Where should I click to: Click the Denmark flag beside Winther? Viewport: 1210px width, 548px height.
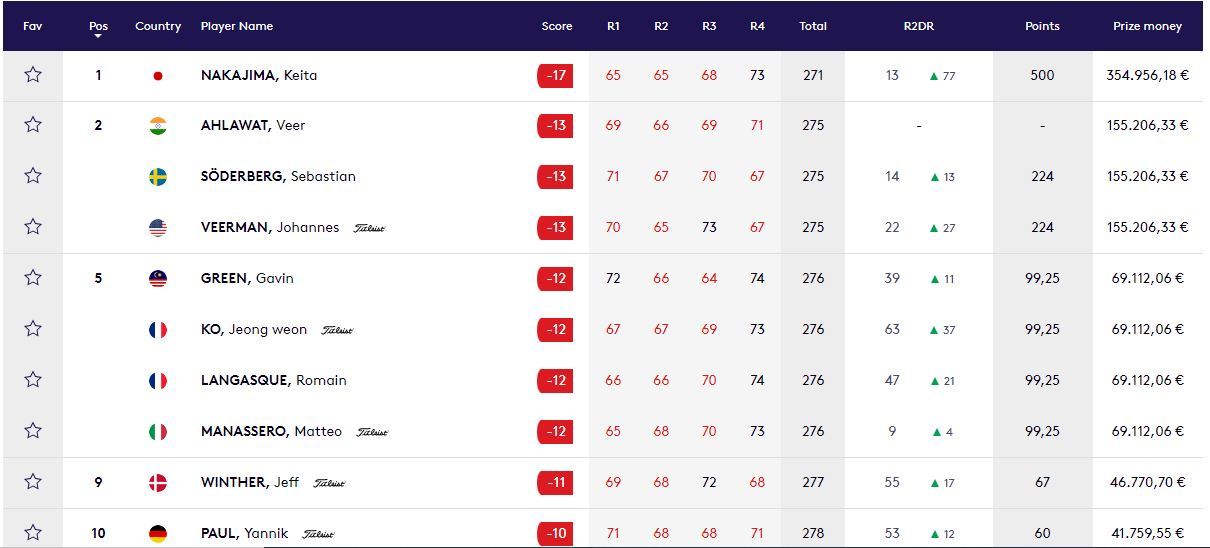click(158, 483)
